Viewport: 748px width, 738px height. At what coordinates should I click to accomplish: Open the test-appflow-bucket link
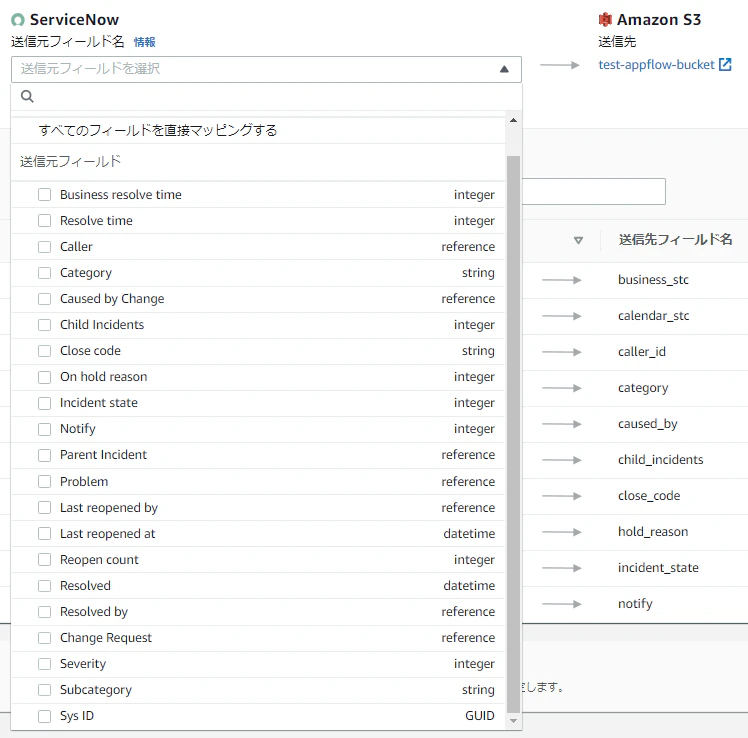tap(656, 64)
